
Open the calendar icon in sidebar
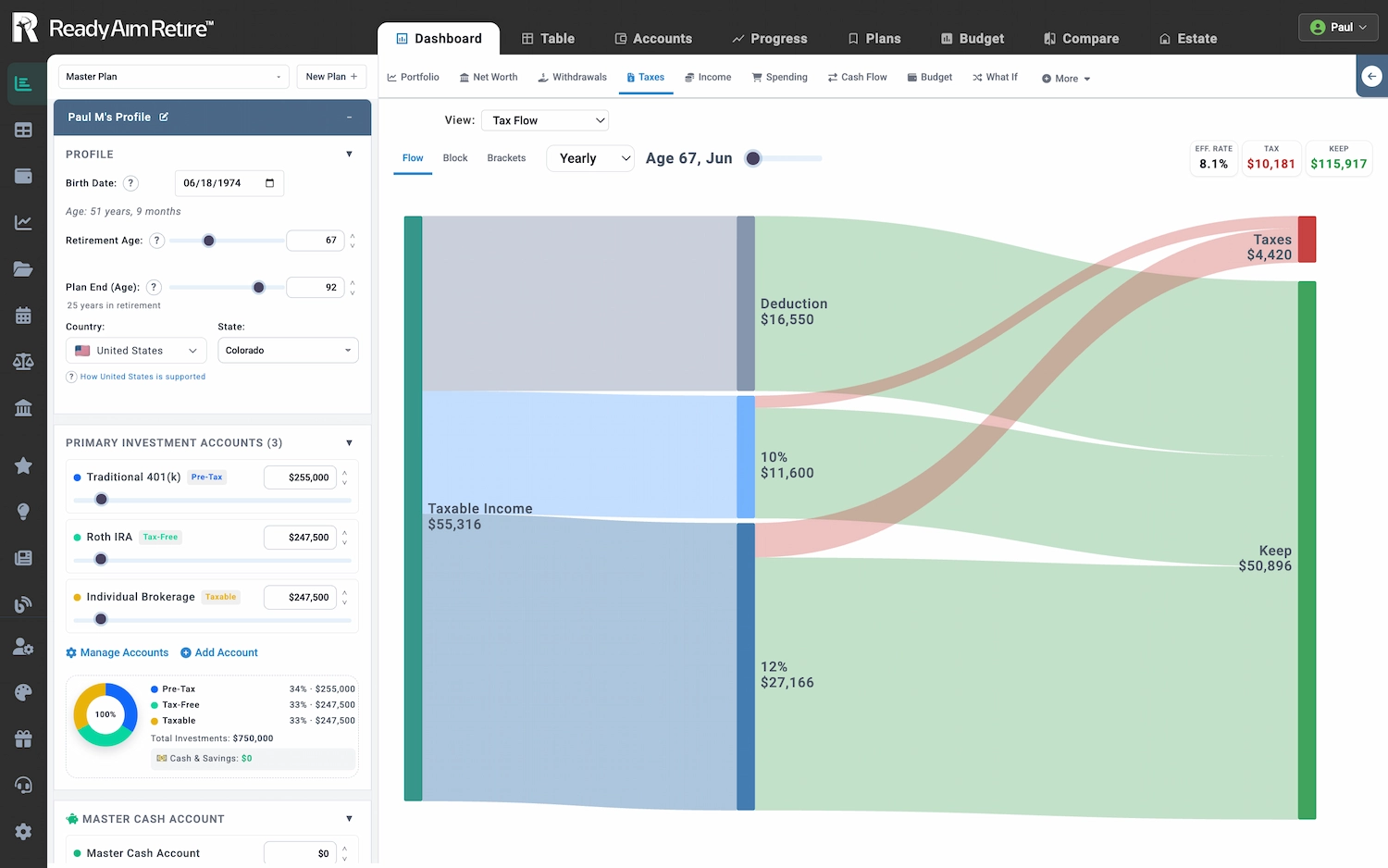coord(23,316)
